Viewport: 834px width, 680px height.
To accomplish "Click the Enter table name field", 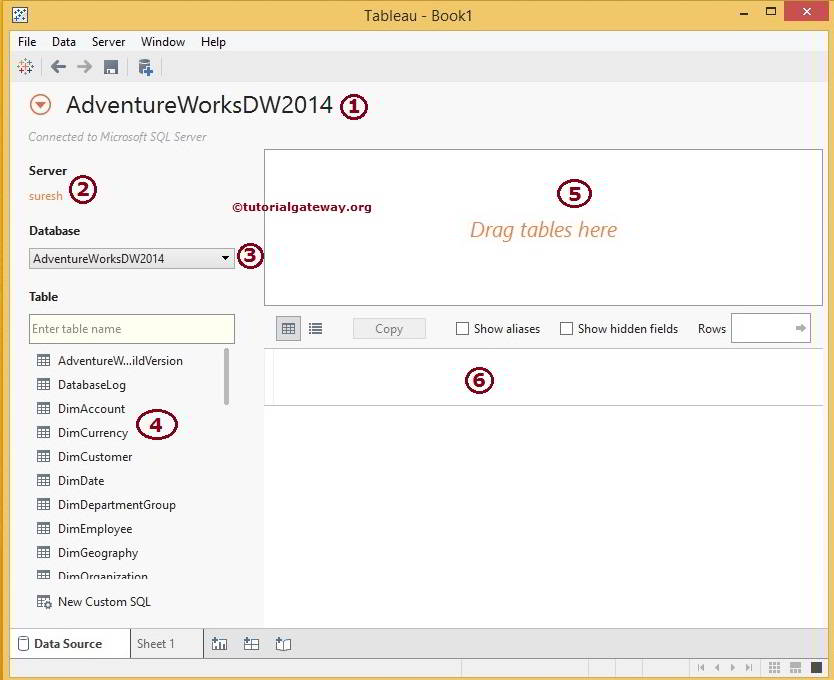I will [131, 329].
